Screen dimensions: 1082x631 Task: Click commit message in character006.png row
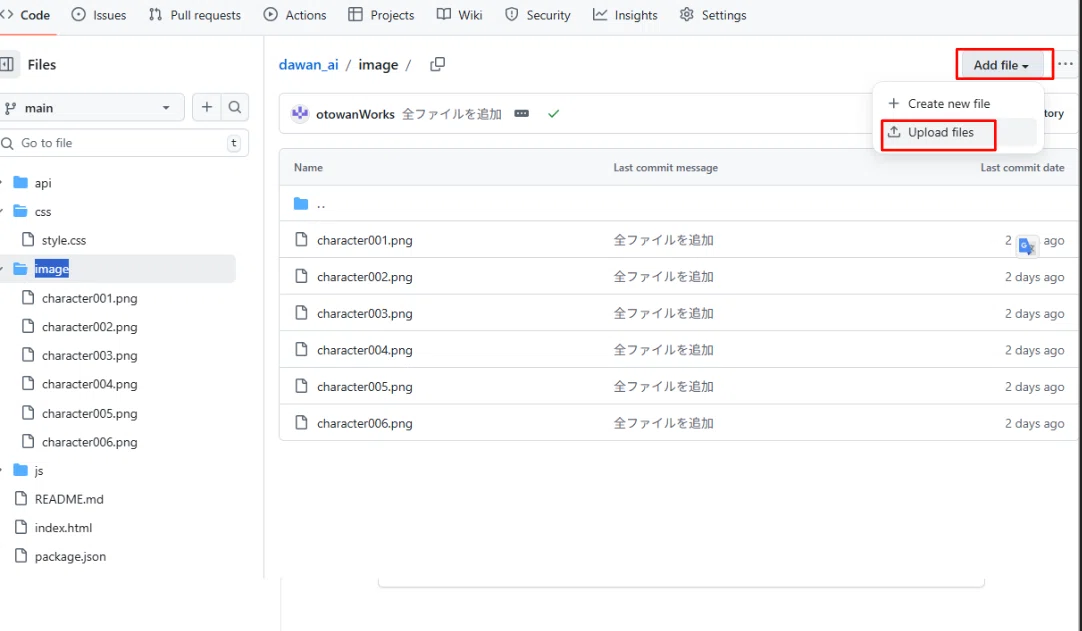click(x=663, y=423)
